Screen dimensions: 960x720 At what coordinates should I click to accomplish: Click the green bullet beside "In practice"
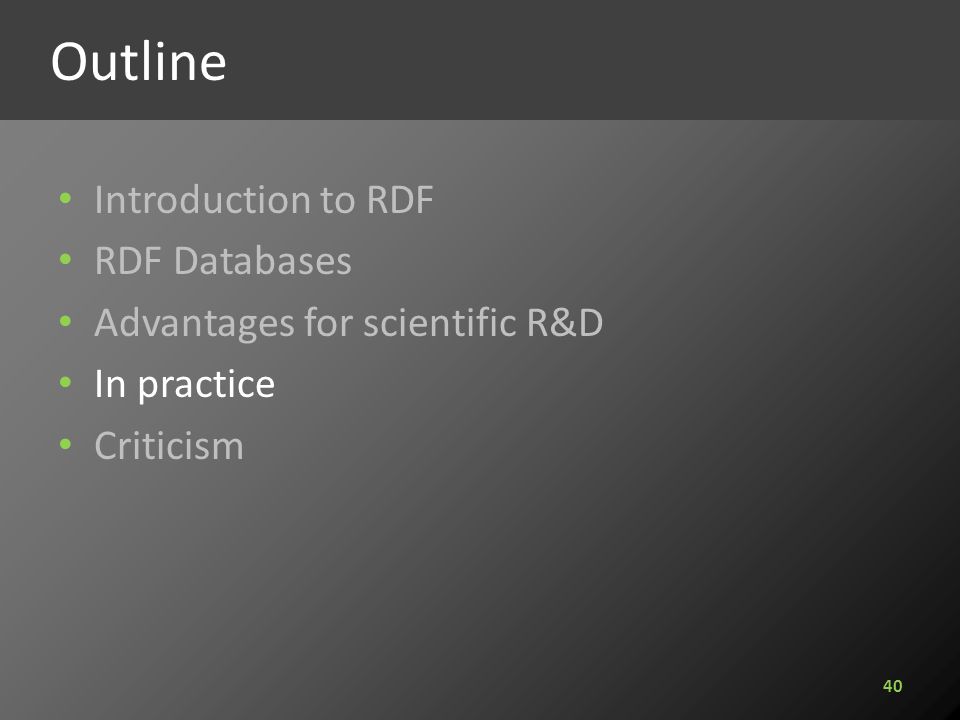coord(66,383)
